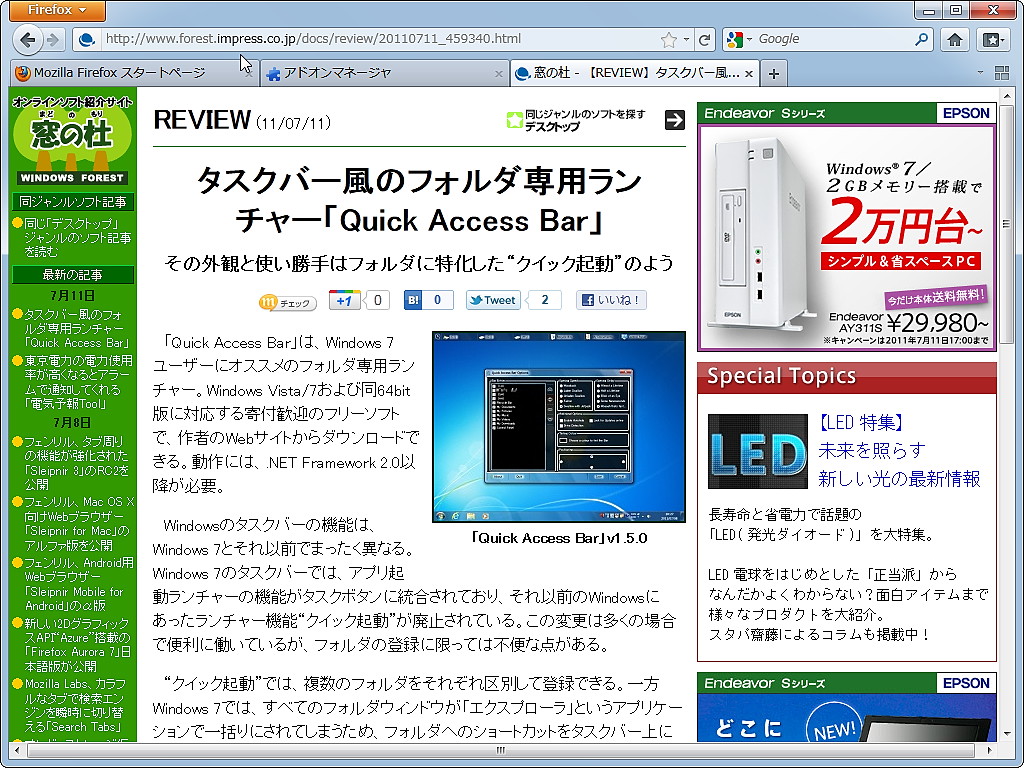Click the LED special topic thumbnail
The image size is (1024, 768).
point(758,451)
